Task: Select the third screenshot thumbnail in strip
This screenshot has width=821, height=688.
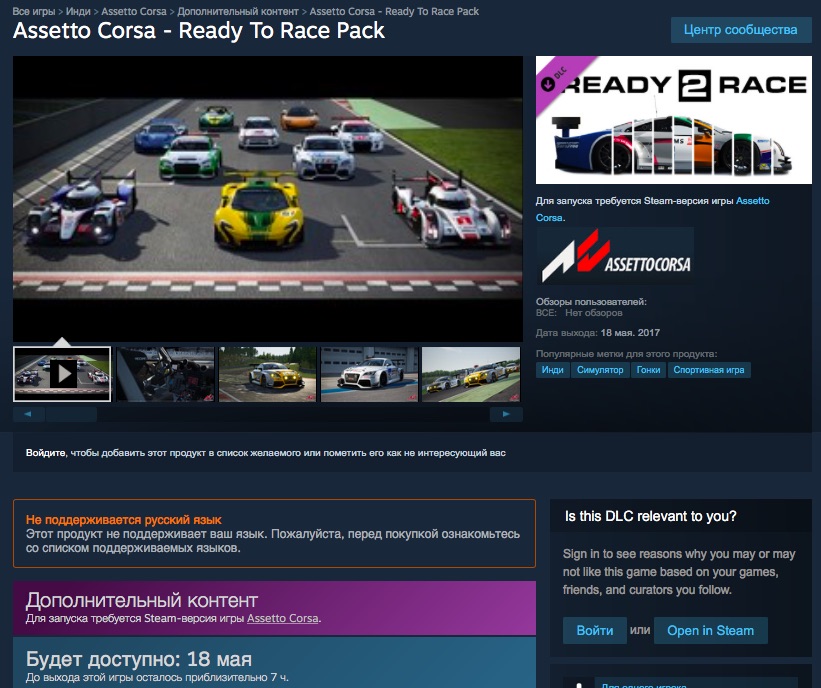Action: pyautogui.click(x=267, y=374)
